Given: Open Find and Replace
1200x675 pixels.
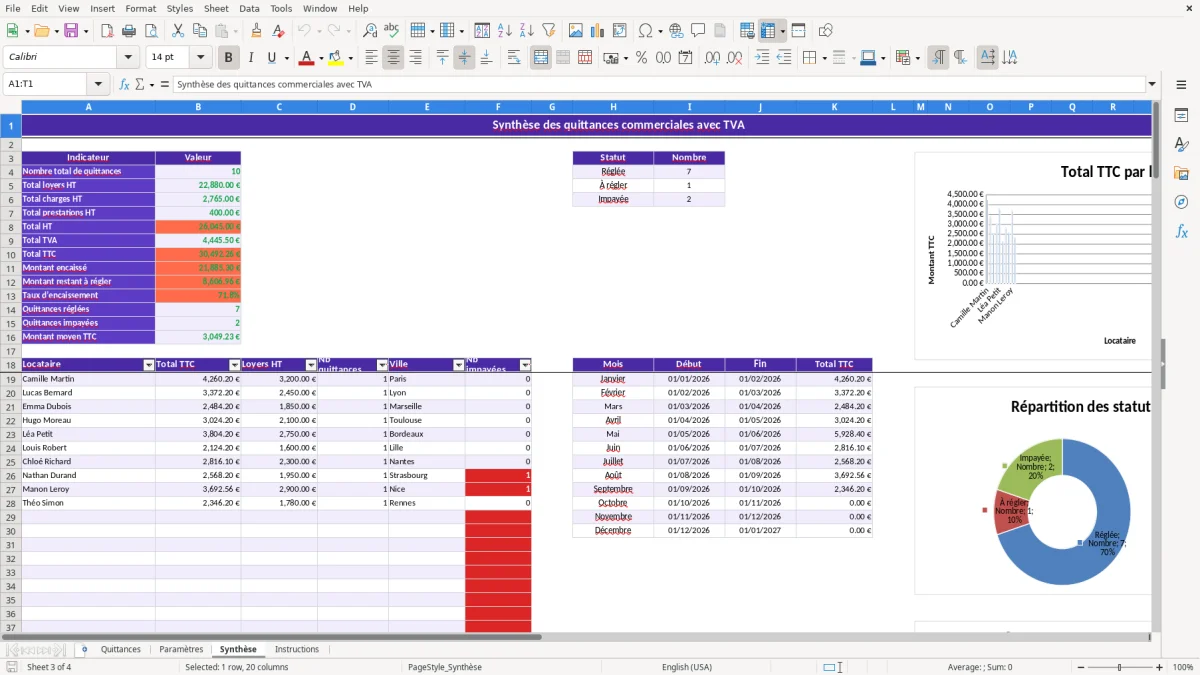Looking at the screenshot, I should [x=370, y=31].
